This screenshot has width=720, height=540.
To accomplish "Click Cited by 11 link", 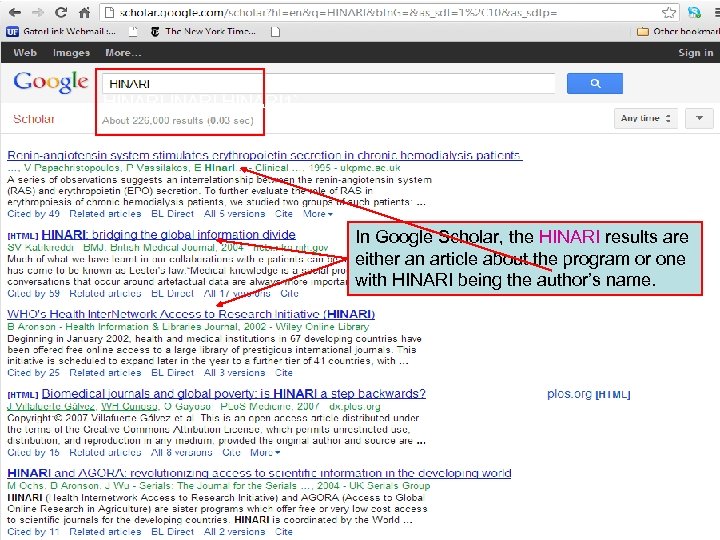I will coord(34,531).
